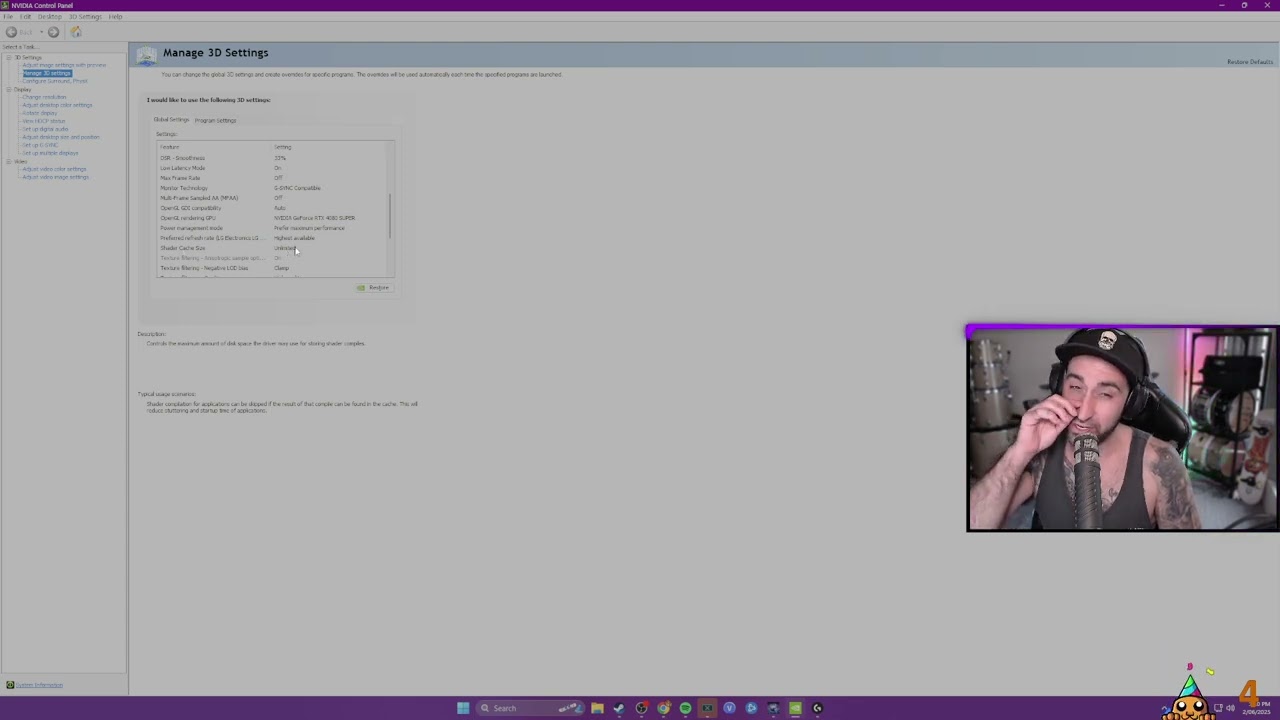The height and width of the screenshot is (720, 1280).
Task: Select Adjust image settings with preview
Action: pyautogui.click(x=64, y=65)
